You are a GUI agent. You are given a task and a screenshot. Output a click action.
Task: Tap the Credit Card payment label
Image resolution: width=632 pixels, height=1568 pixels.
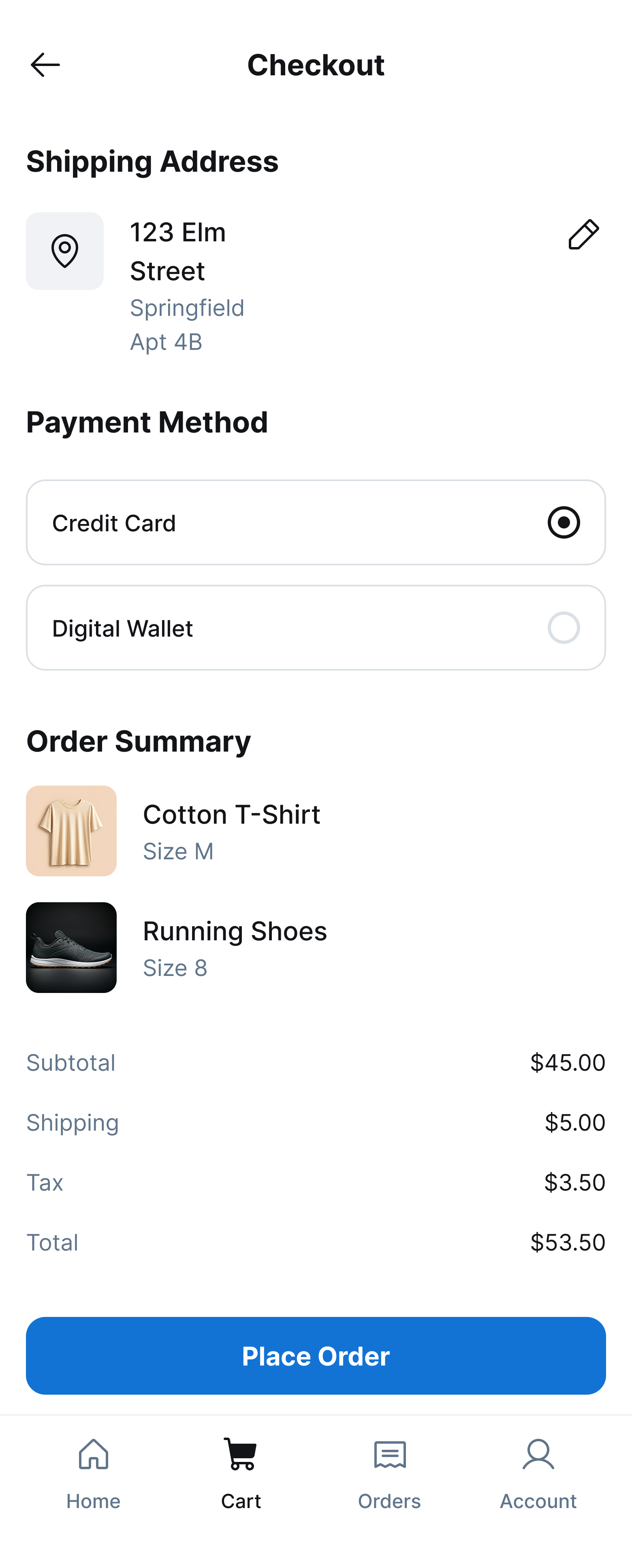(x=114, y=523)
